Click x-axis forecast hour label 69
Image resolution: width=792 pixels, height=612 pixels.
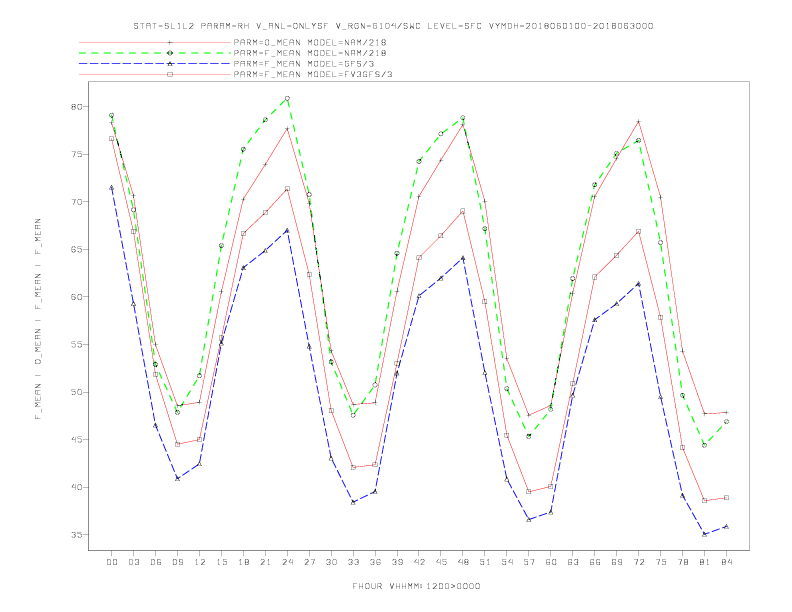[617, 562]
